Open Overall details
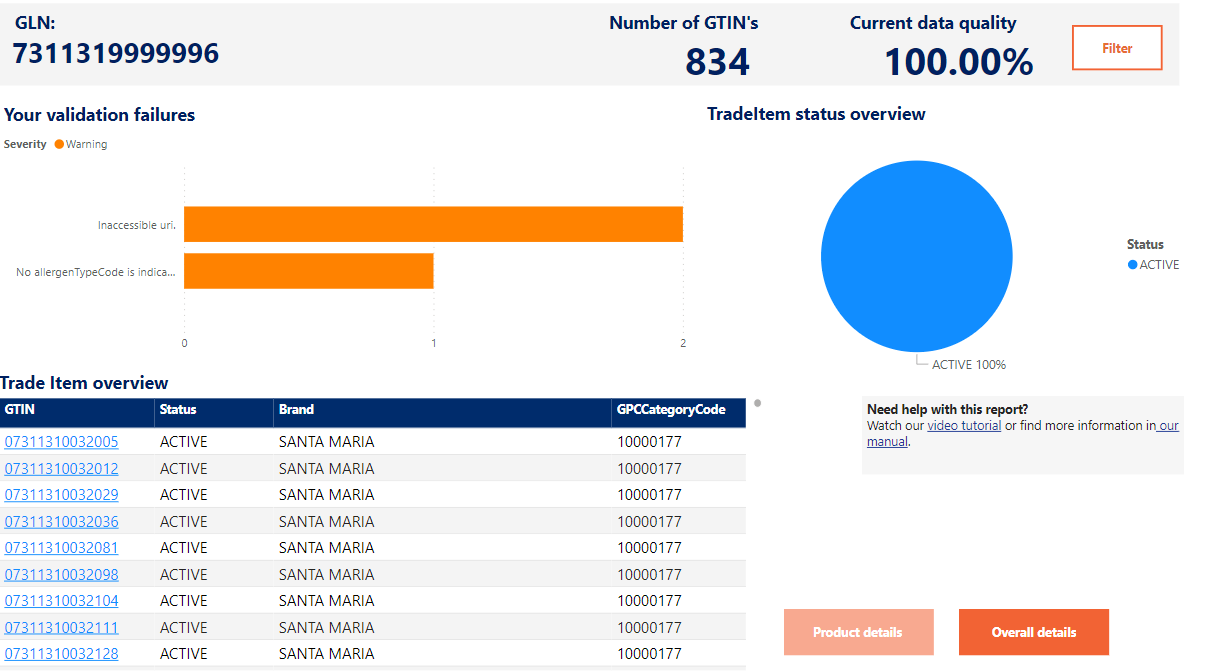 pos(1034,632)
